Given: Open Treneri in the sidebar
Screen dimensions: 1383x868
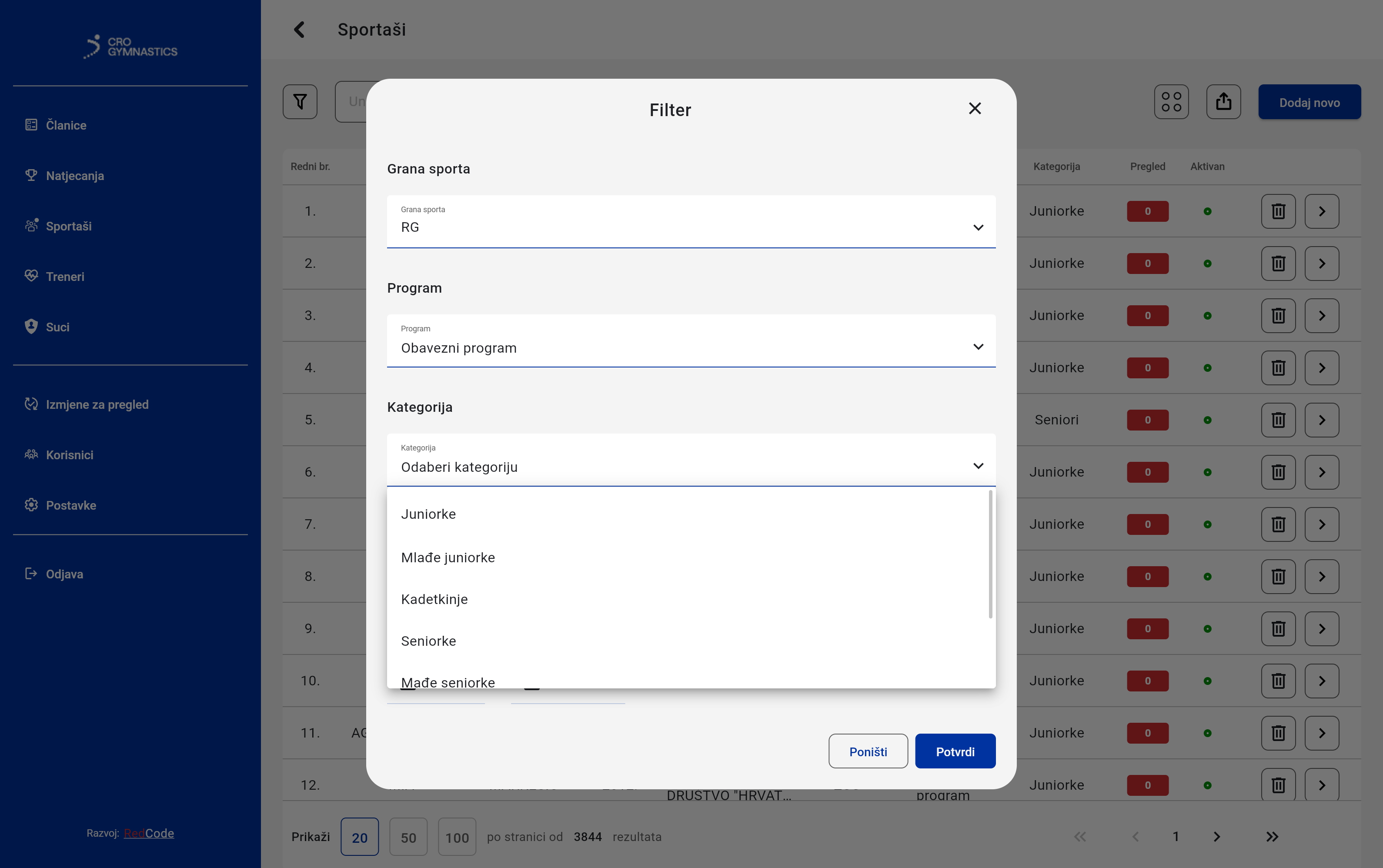Looking at the screenshot, I should pos(65,277).
